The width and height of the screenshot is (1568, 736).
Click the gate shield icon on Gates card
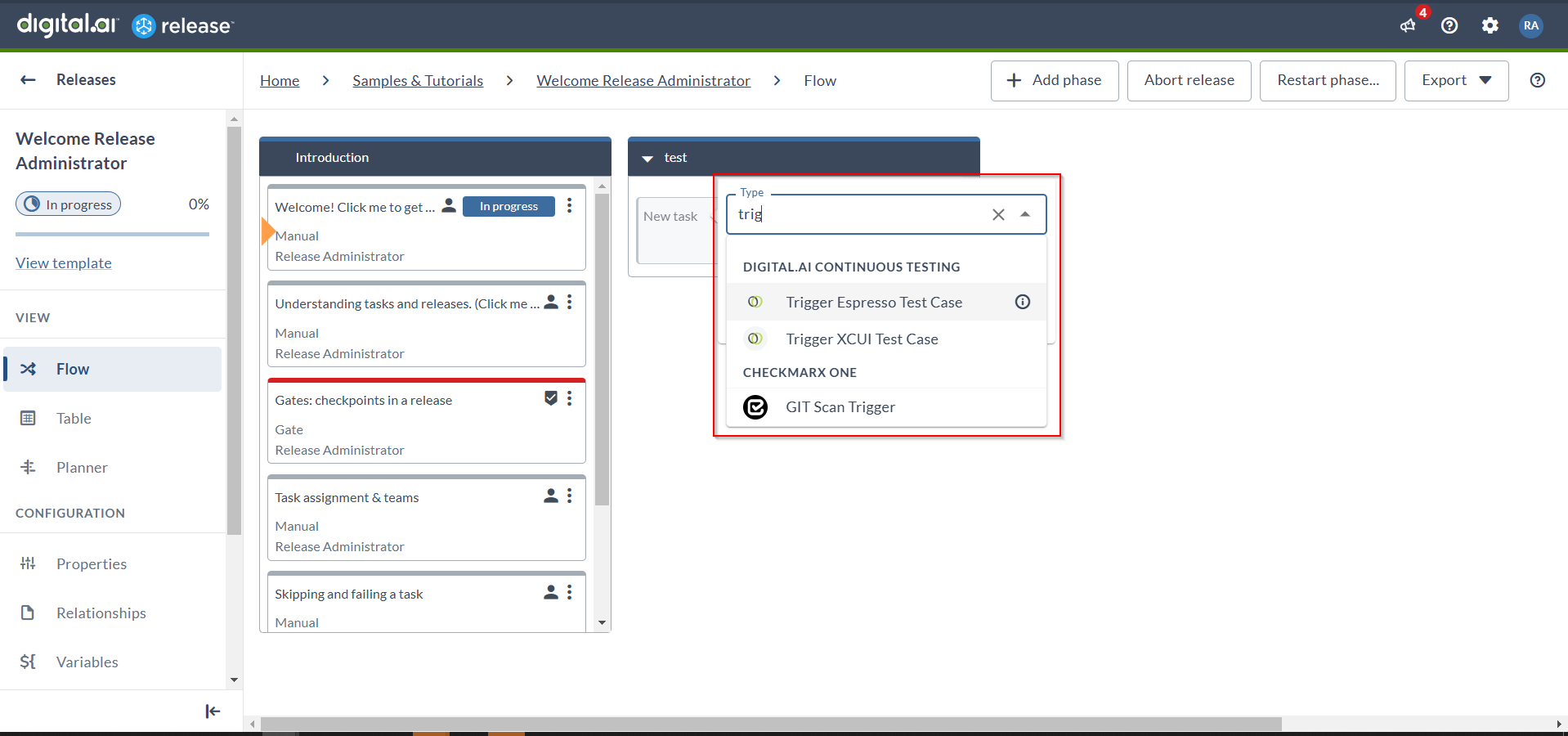pos(551,398)
